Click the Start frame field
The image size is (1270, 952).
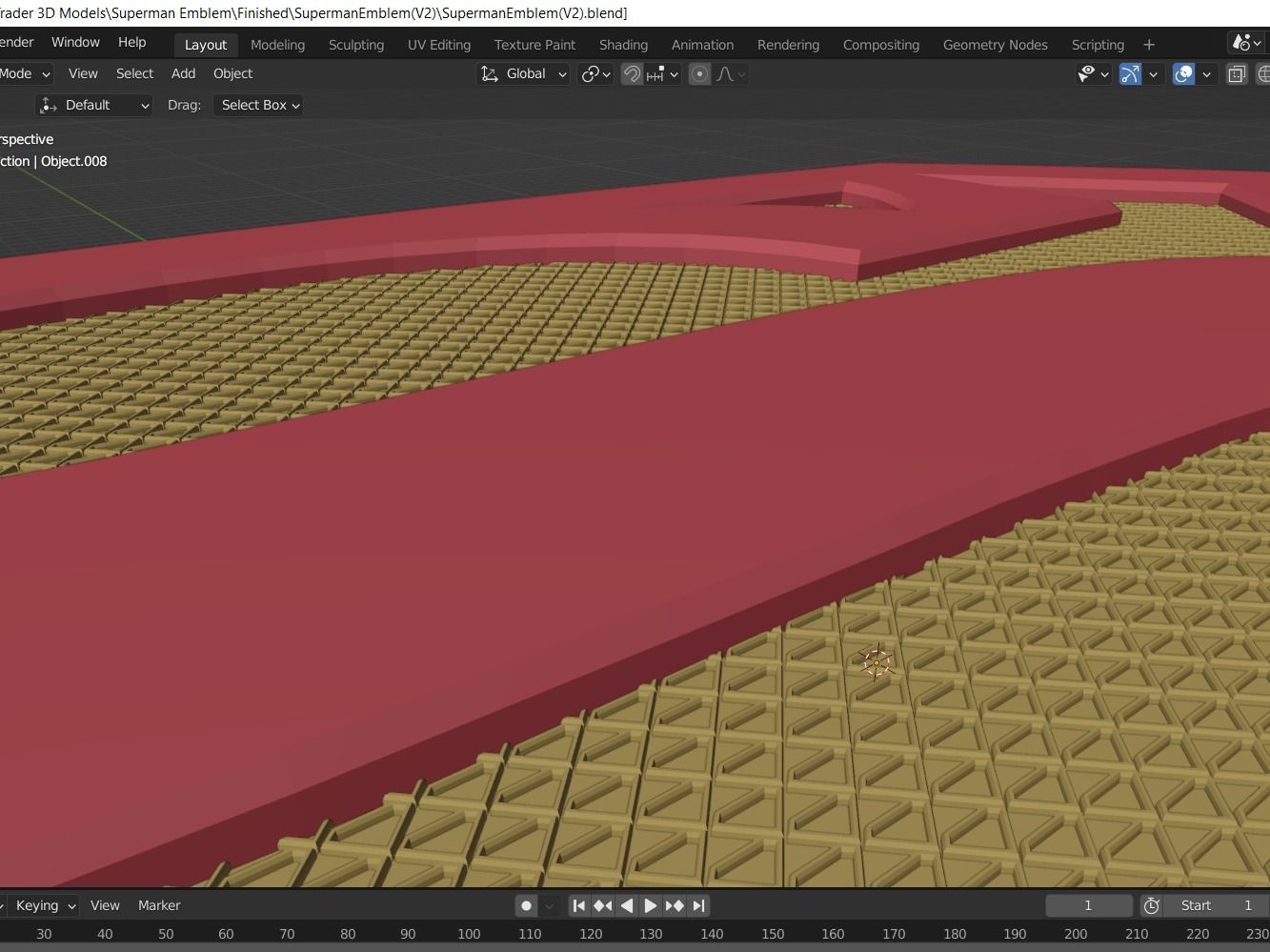[1217, 905]
